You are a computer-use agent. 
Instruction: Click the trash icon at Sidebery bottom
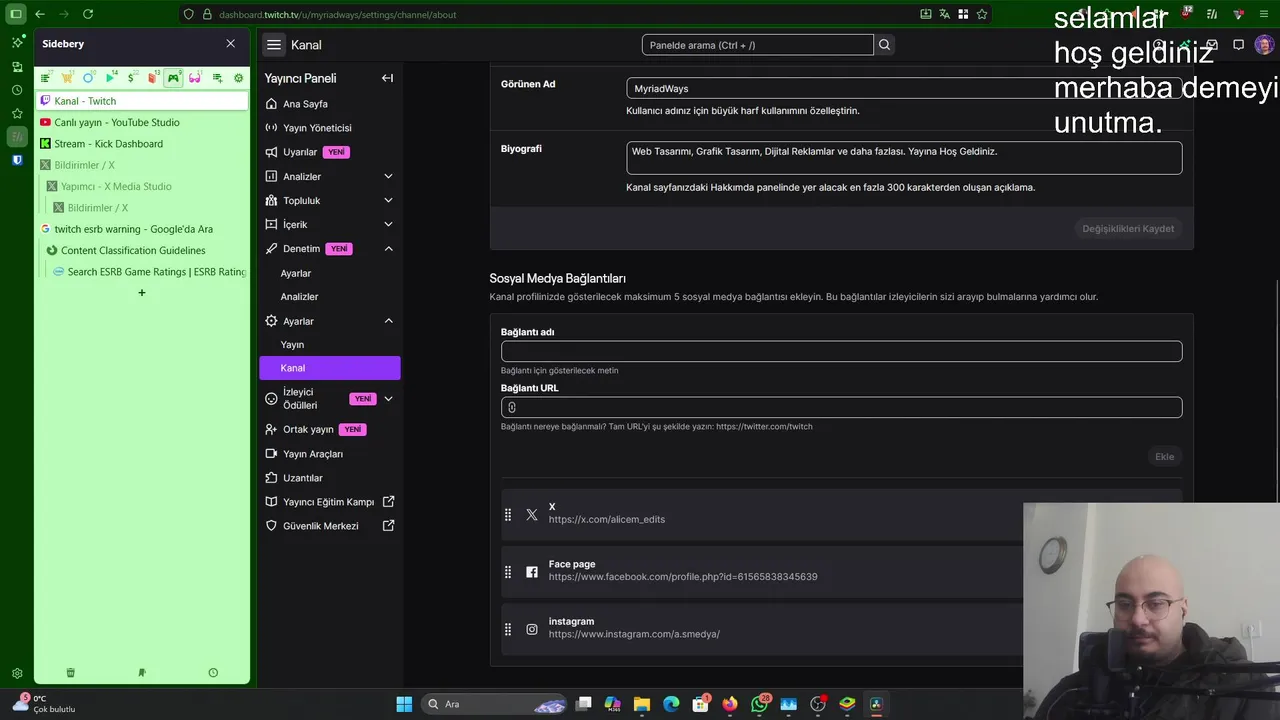point(70,673)
